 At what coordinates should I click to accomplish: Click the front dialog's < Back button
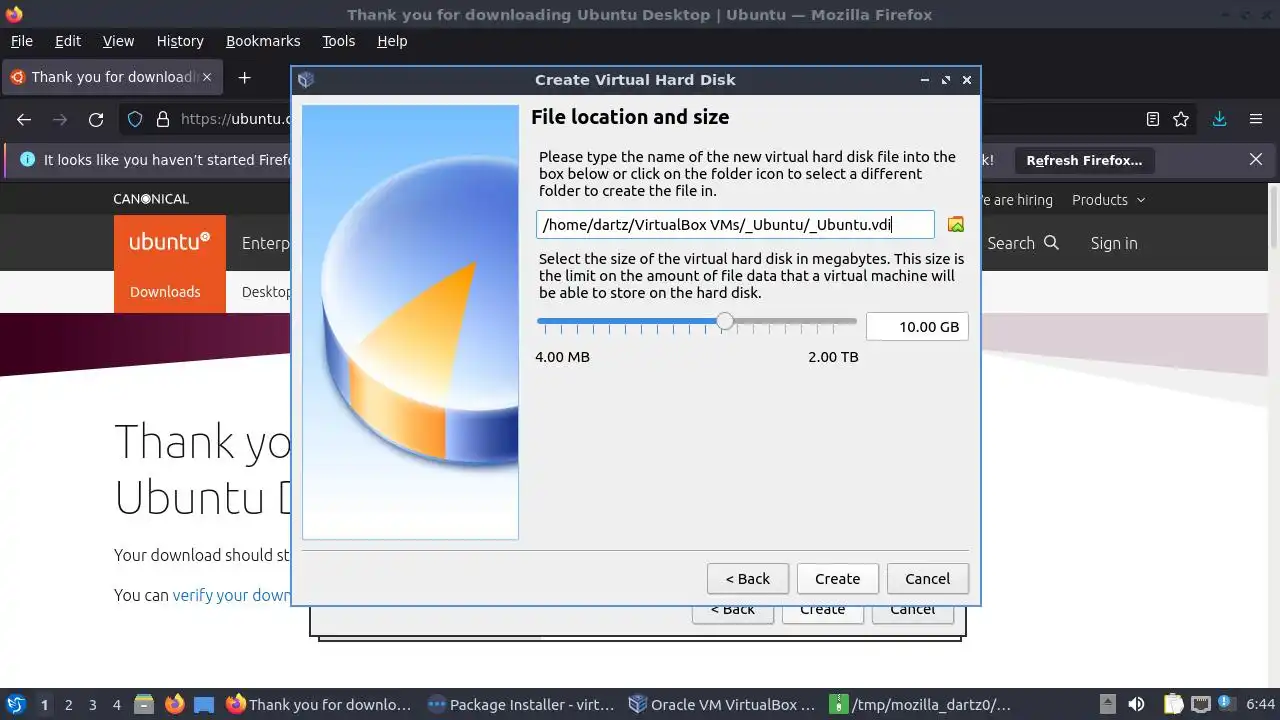click(747, 579)
